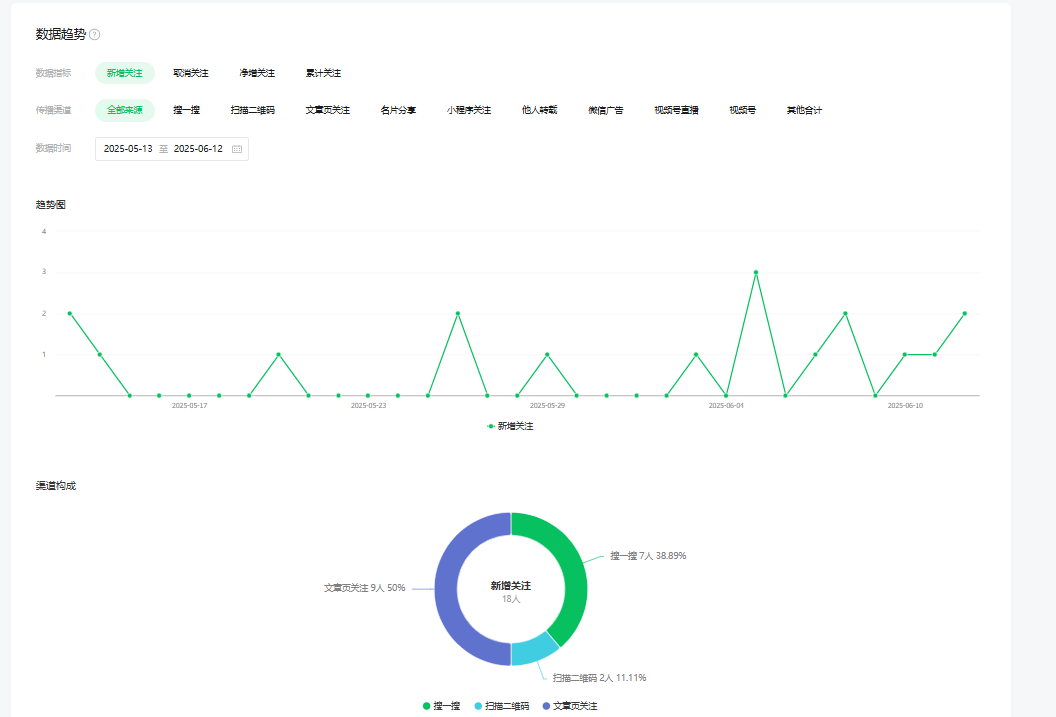Click the last data point on the trend line
The height and width of the screenshot is (717, 1056).
(x=964, y=314)
